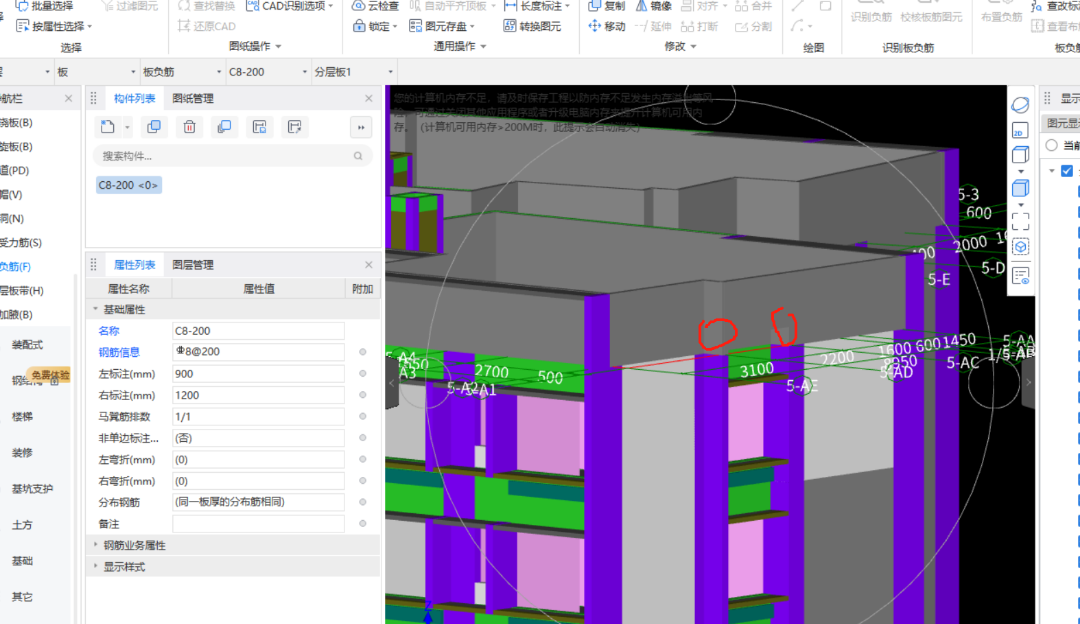This screenshot has width=1080, height=624.
Task: Click delete trash icon in 构件列表
Action: [x=189, y=127]
